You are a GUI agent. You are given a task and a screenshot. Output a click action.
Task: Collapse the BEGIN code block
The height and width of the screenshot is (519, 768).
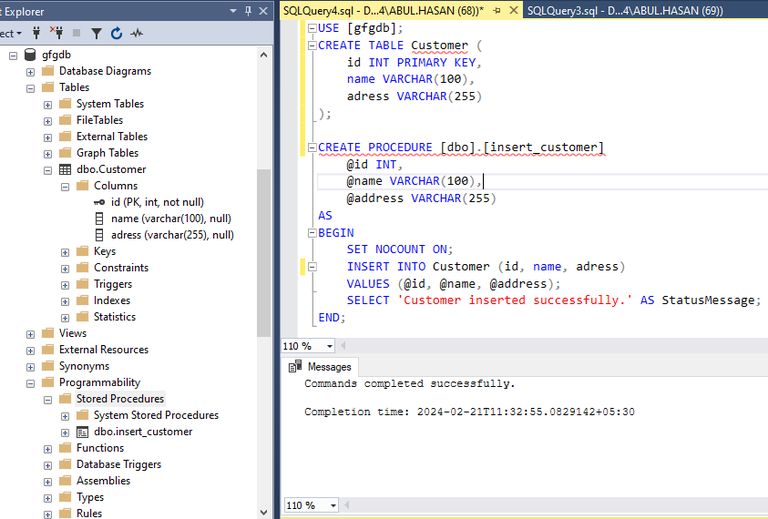(312, 233)
